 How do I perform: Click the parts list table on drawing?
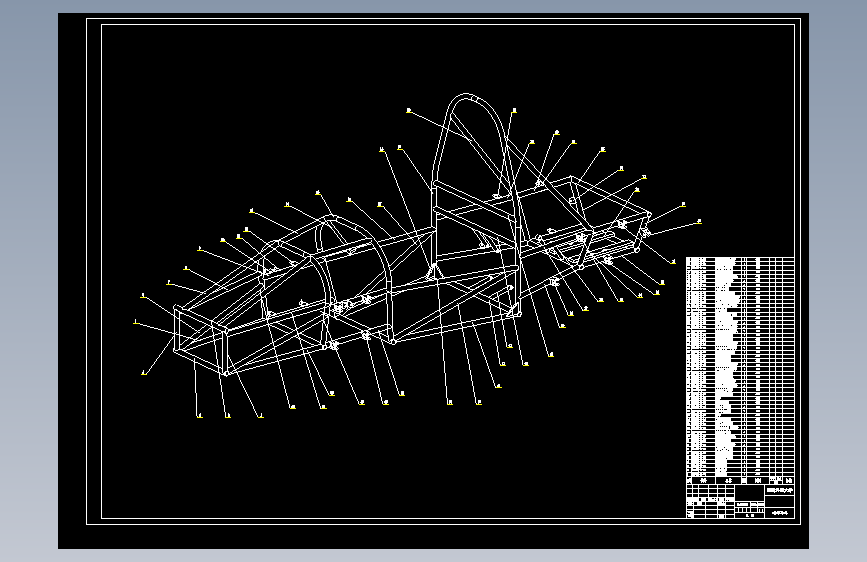pos(740,371)
